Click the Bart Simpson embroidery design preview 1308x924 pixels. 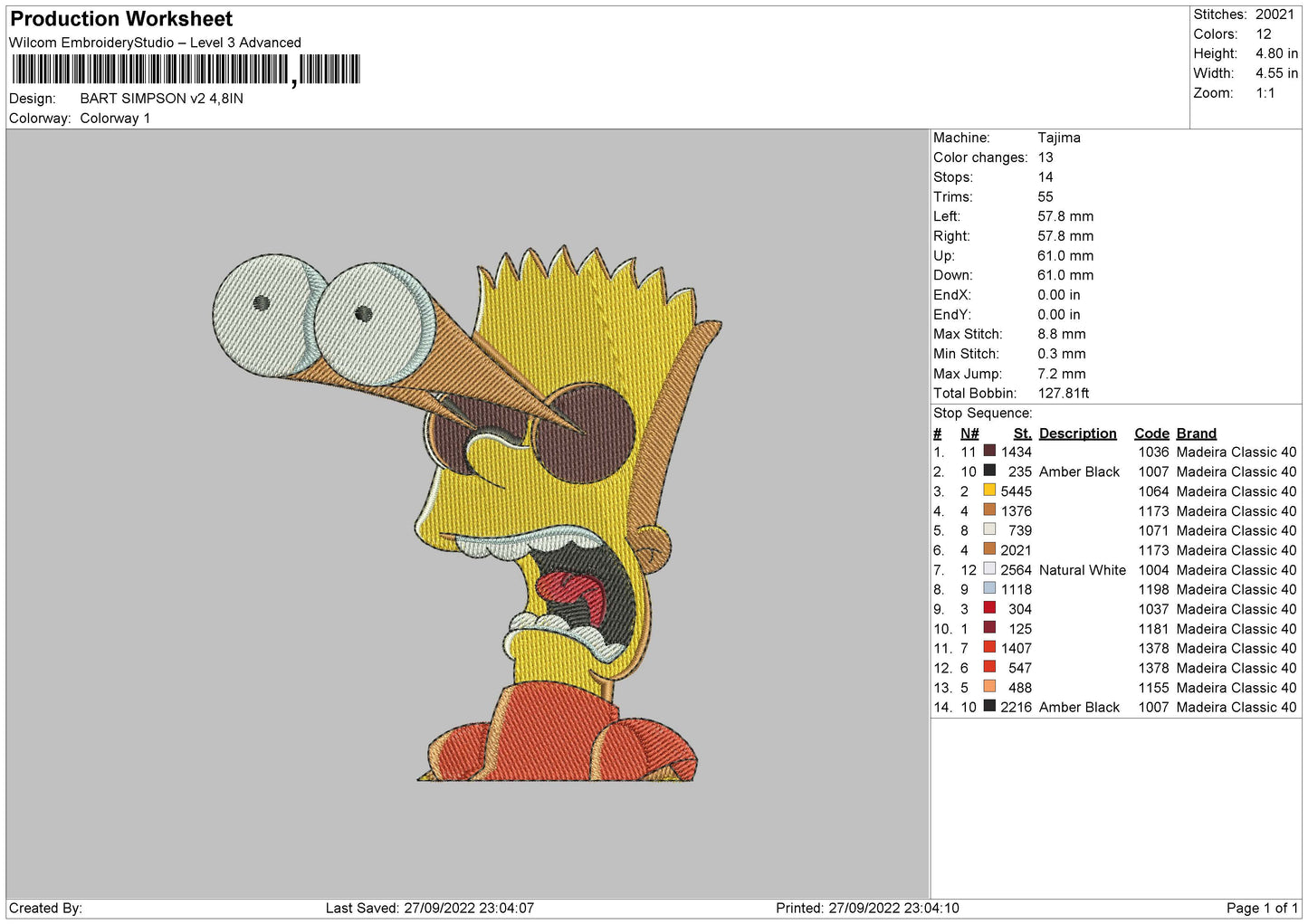pos(468,513)
